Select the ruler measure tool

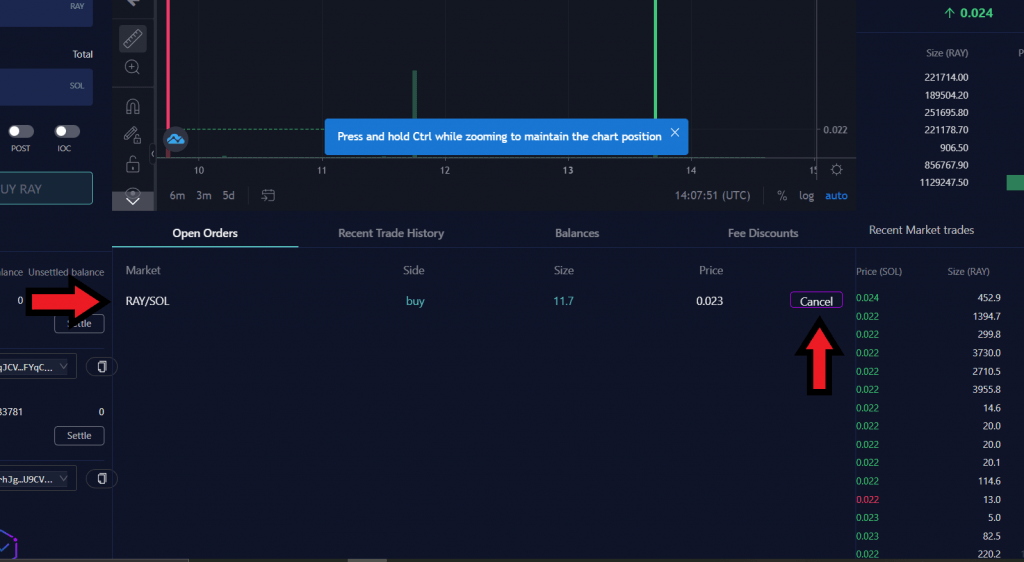click(x=132, y=39)
